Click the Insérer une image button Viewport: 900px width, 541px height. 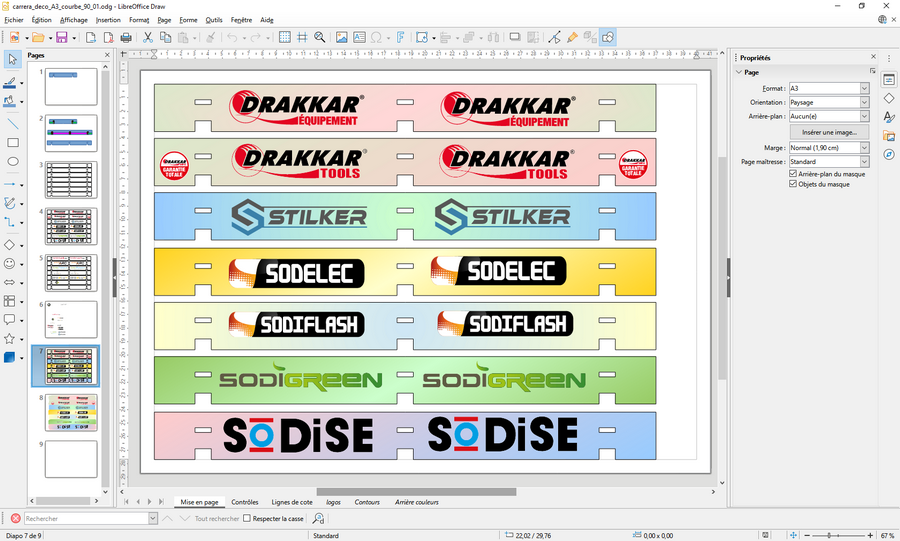[829, 132]
